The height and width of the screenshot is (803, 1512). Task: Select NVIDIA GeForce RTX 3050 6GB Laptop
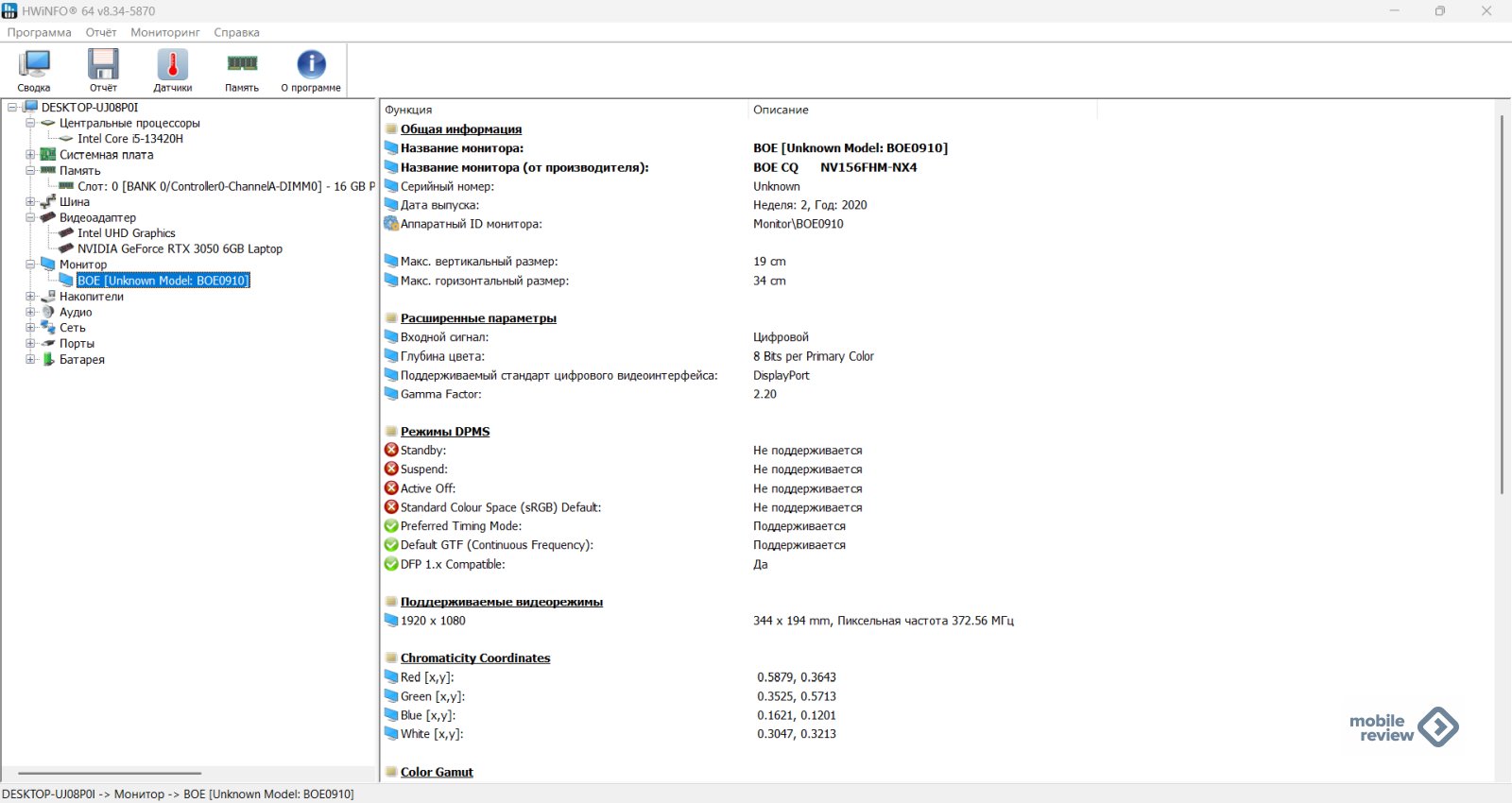pyautogui.click(x=180, y=248)
